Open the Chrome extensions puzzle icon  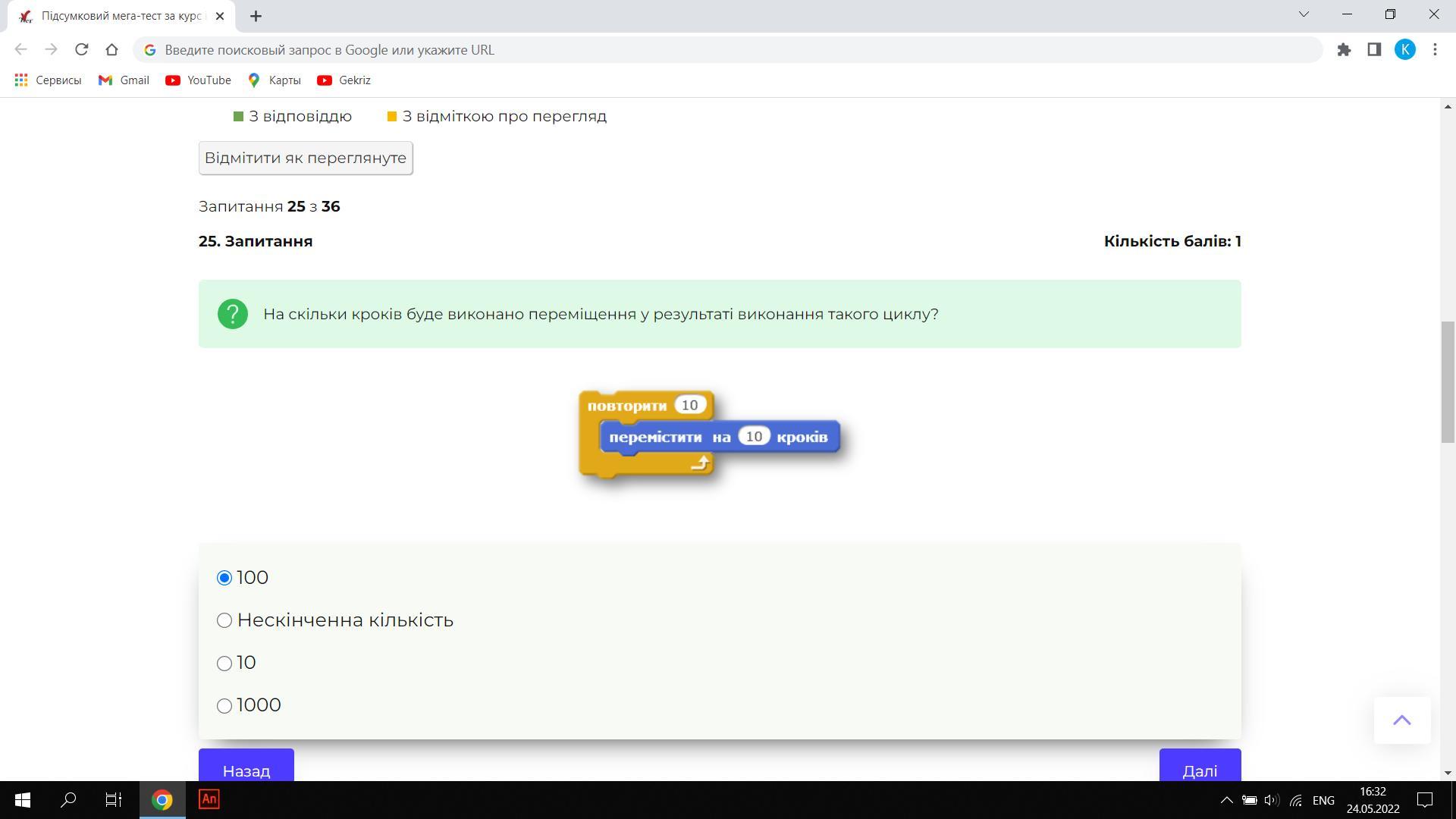tap(1344, 50)
